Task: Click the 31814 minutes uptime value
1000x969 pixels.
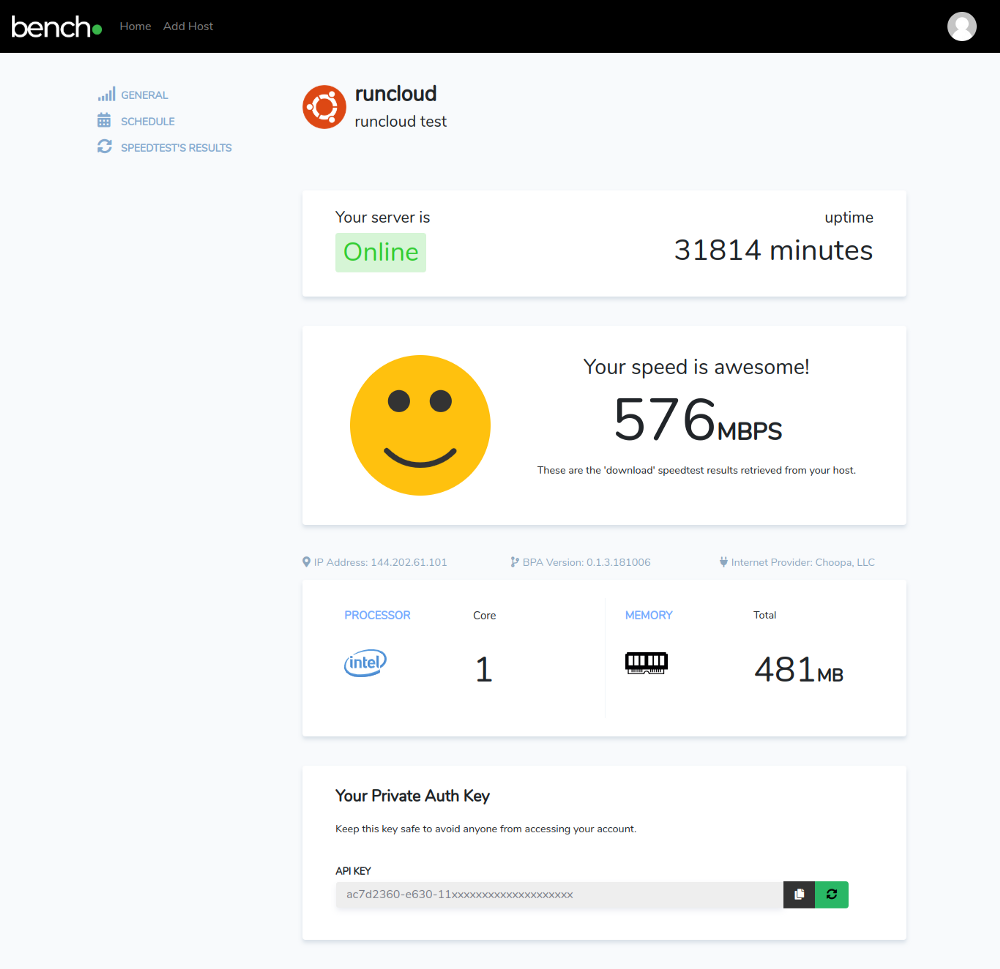Action: [x=773, y=250]
